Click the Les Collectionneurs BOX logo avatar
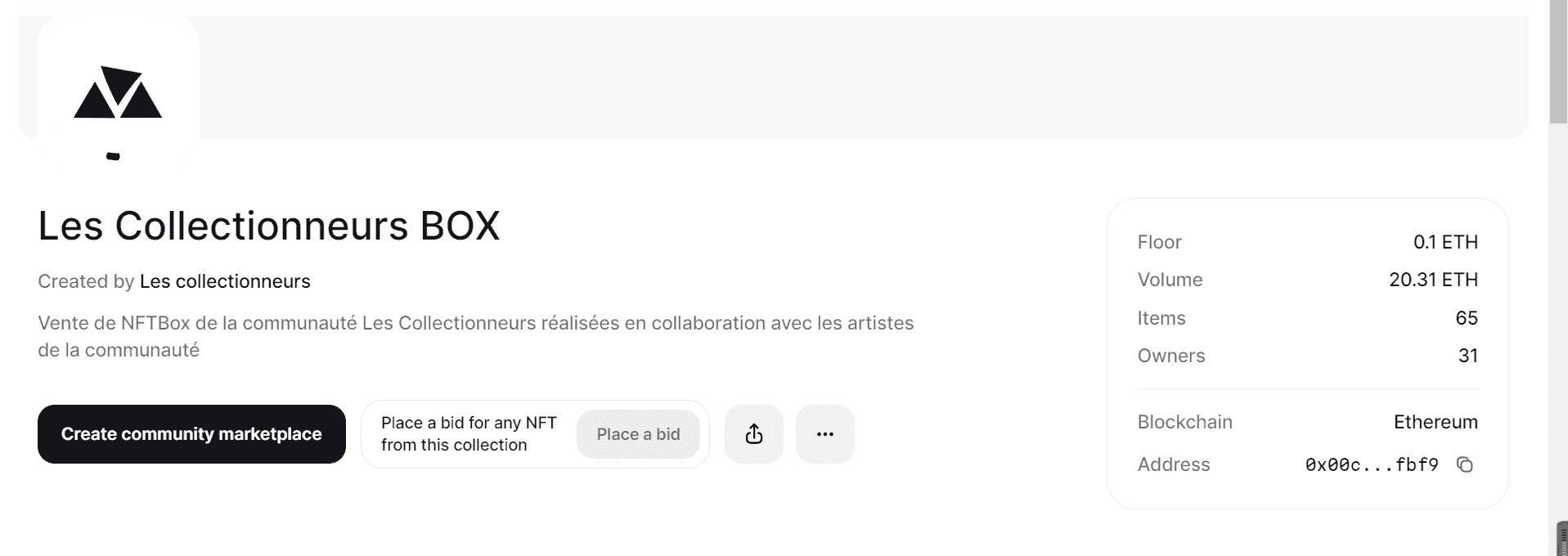The image size is (1568, 556). (118, 90)
